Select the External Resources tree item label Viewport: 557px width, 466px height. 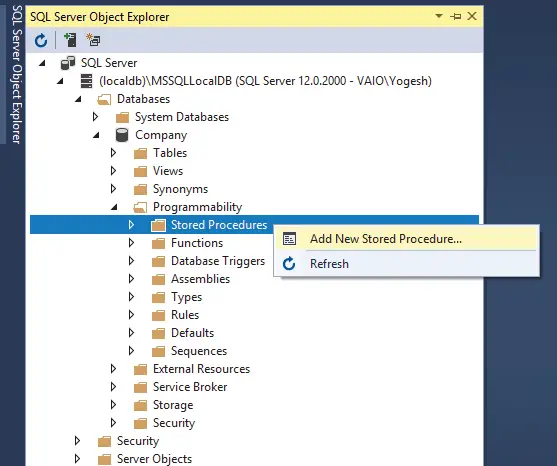point(201,369)
